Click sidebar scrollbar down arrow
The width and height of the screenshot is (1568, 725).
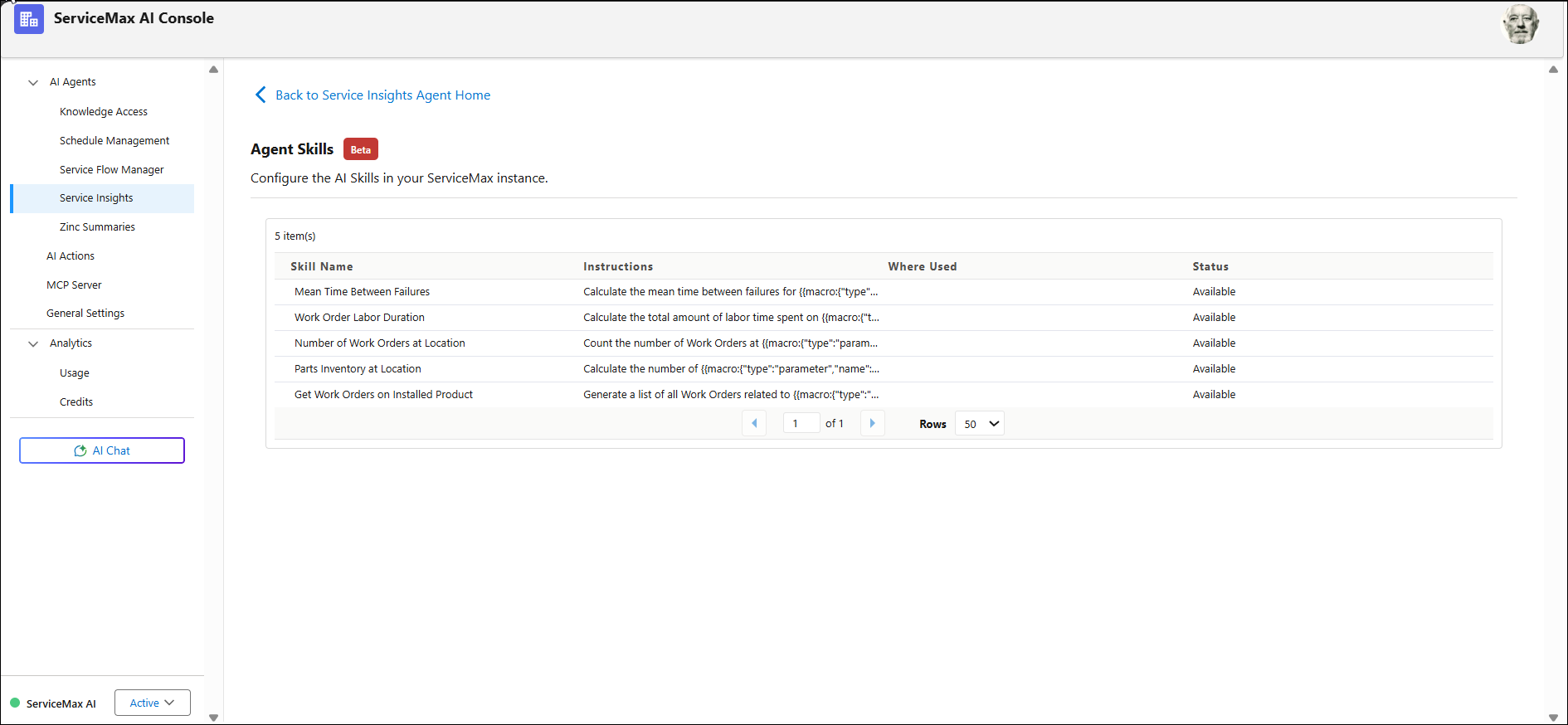[213, 718]
